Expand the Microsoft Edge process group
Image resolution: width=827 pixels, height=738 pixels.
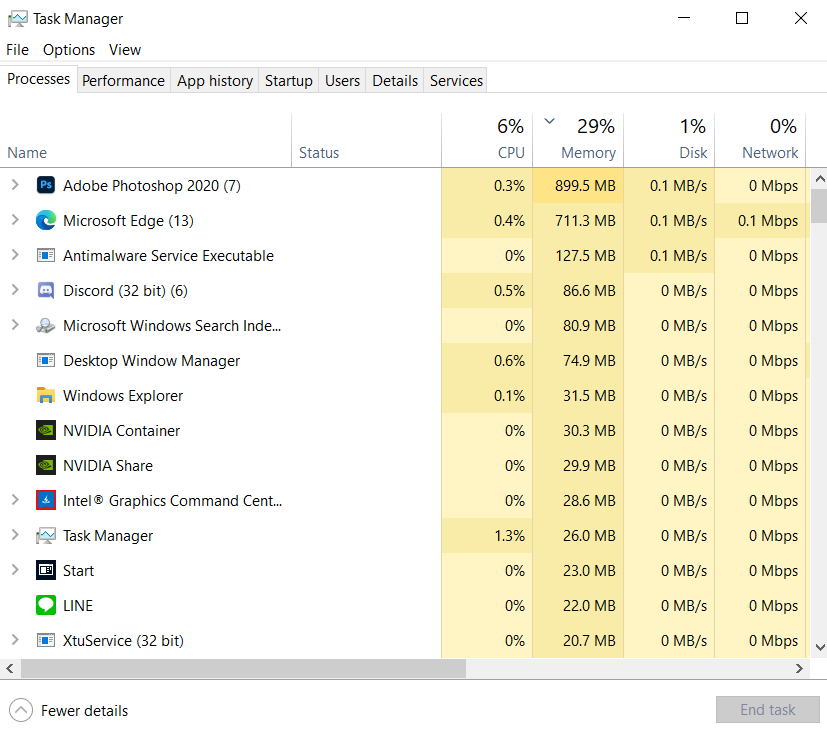15,220
